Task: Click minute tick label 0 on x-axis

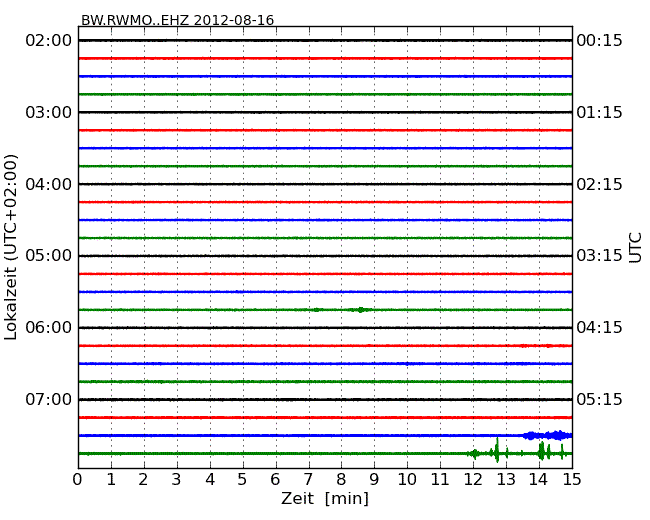Action: pyautogui.click(x=78, y=480)
